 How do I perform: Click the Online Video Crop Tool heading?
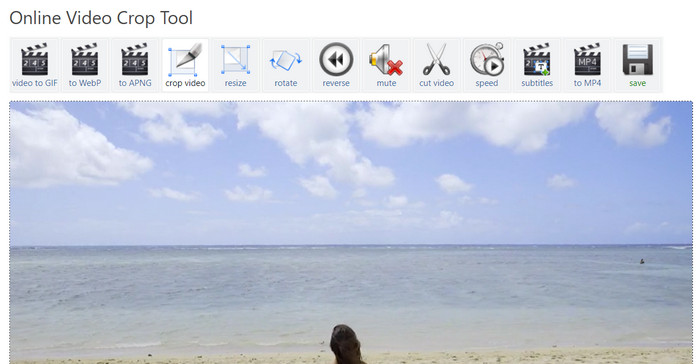tap(101, 18)
